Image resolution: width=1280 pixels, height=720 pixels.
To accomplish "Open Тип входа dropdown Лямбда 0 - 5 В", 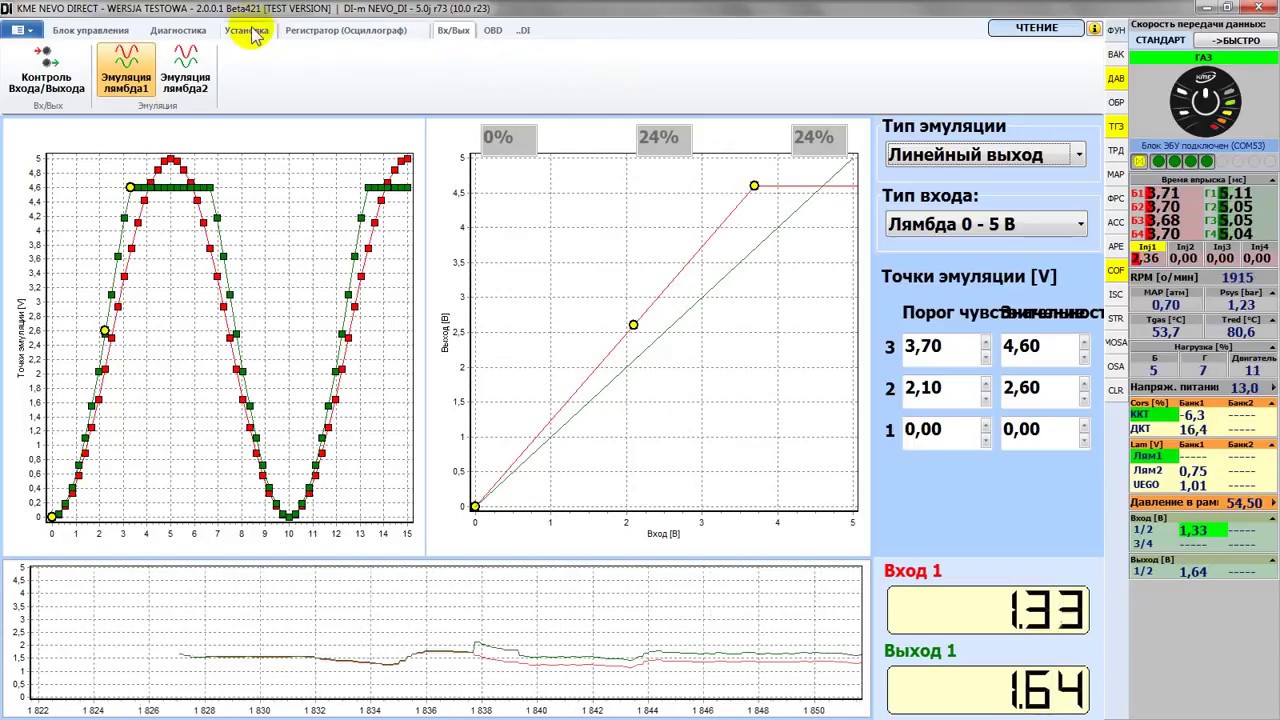I will click(986, 224).
